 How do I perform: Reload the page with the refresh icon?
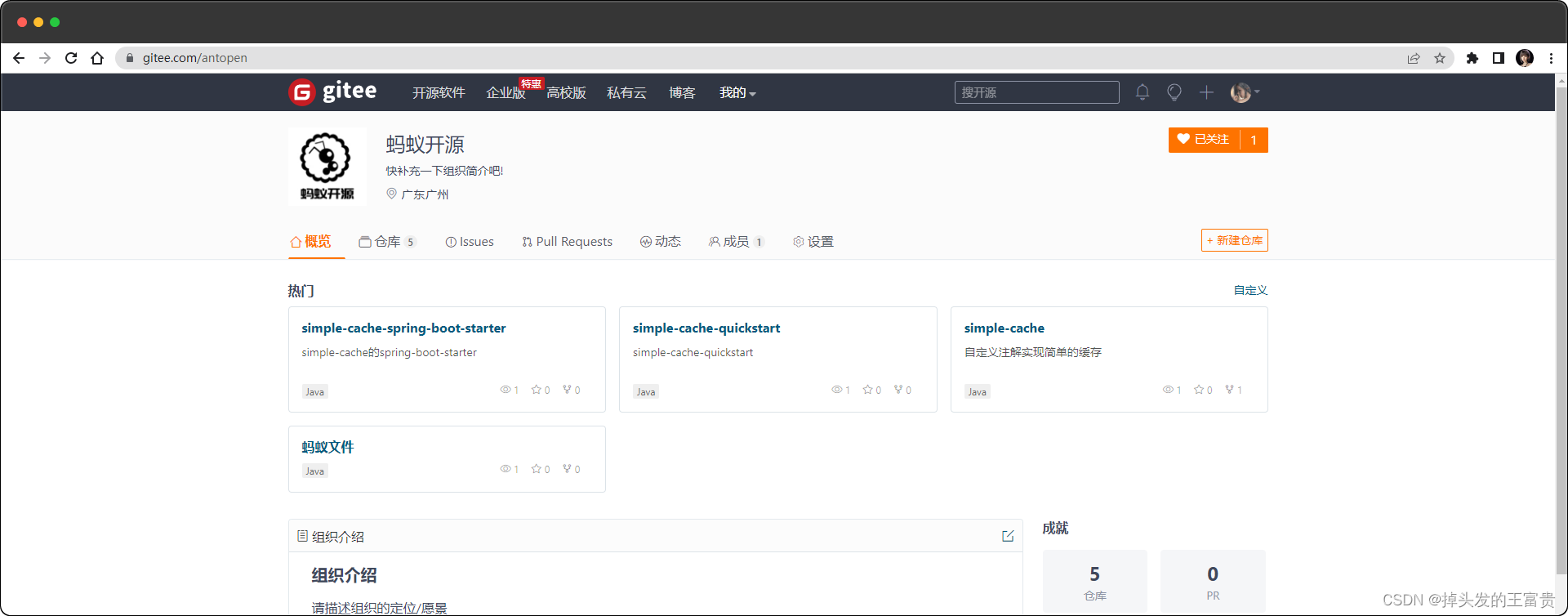71,58
